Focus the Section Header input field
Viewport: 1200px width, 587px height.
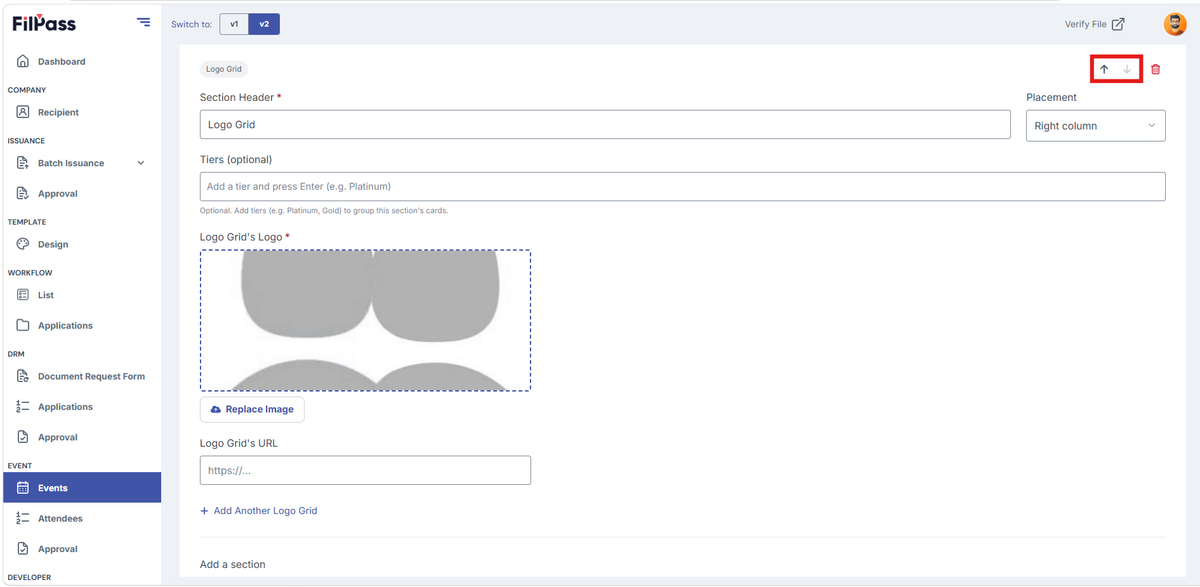coord(605,125)
